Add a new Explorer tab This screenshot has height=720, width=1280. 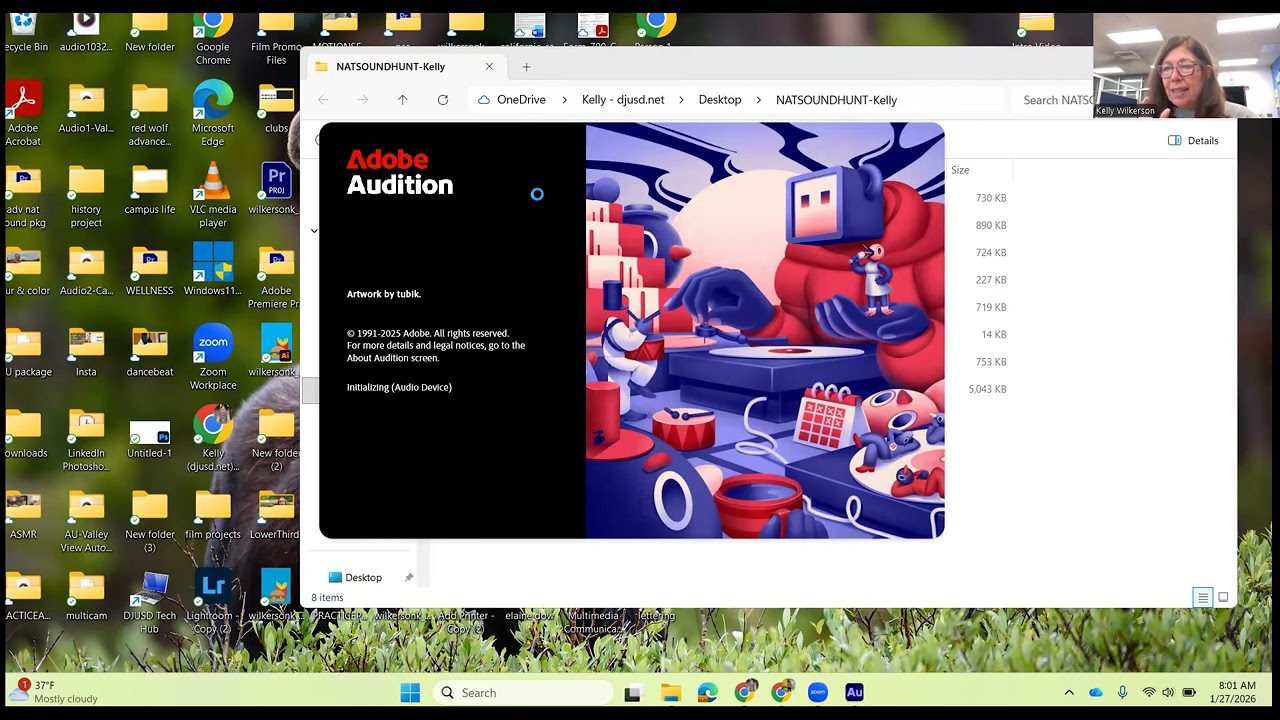(526, 67)
